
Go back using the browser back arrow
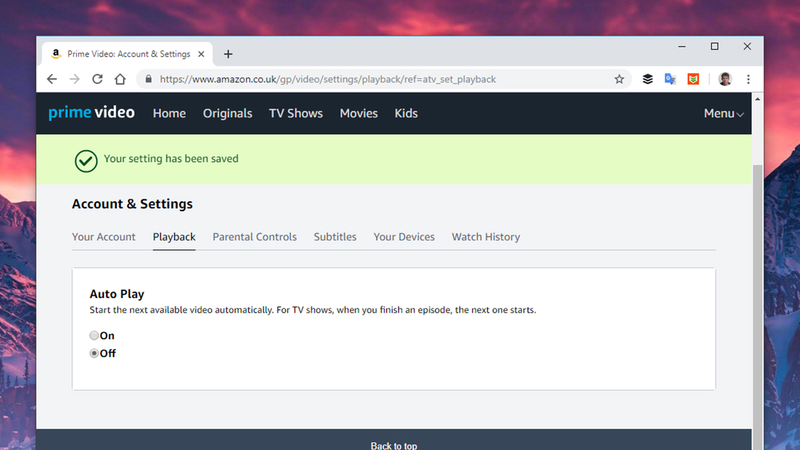coord(52,79)
